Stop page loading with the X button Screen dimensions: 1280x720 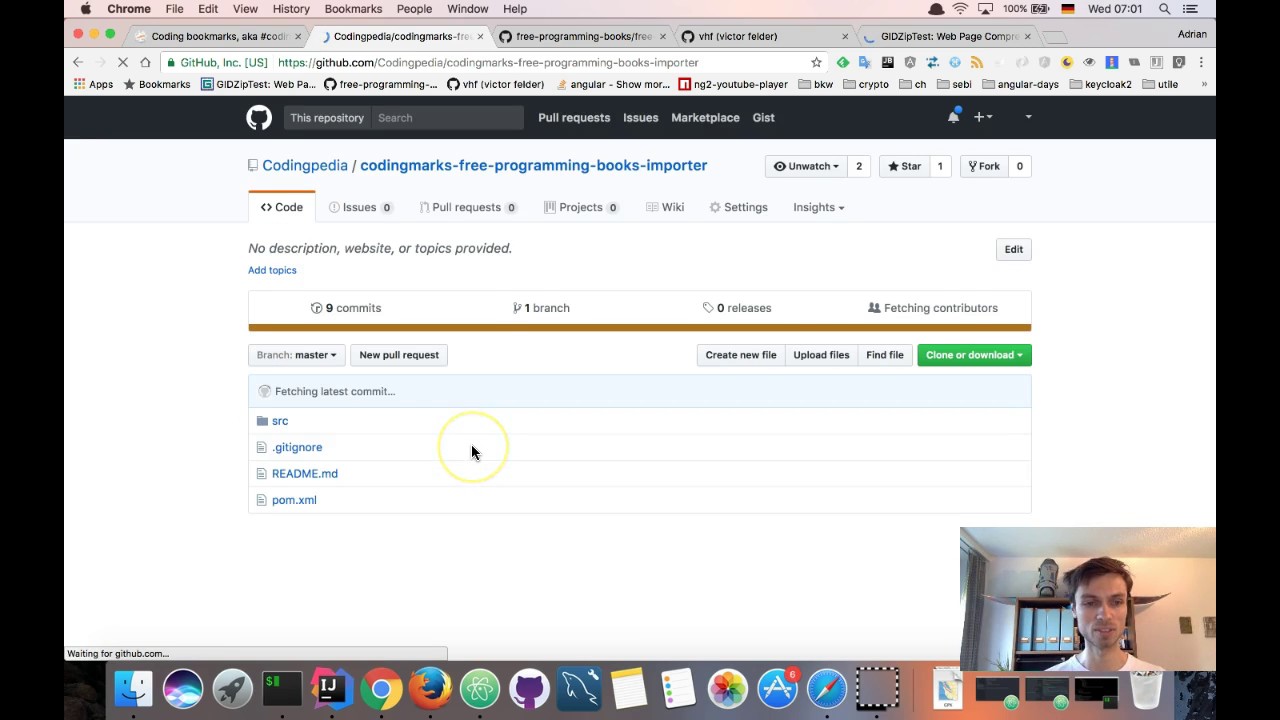pos(123,62)
